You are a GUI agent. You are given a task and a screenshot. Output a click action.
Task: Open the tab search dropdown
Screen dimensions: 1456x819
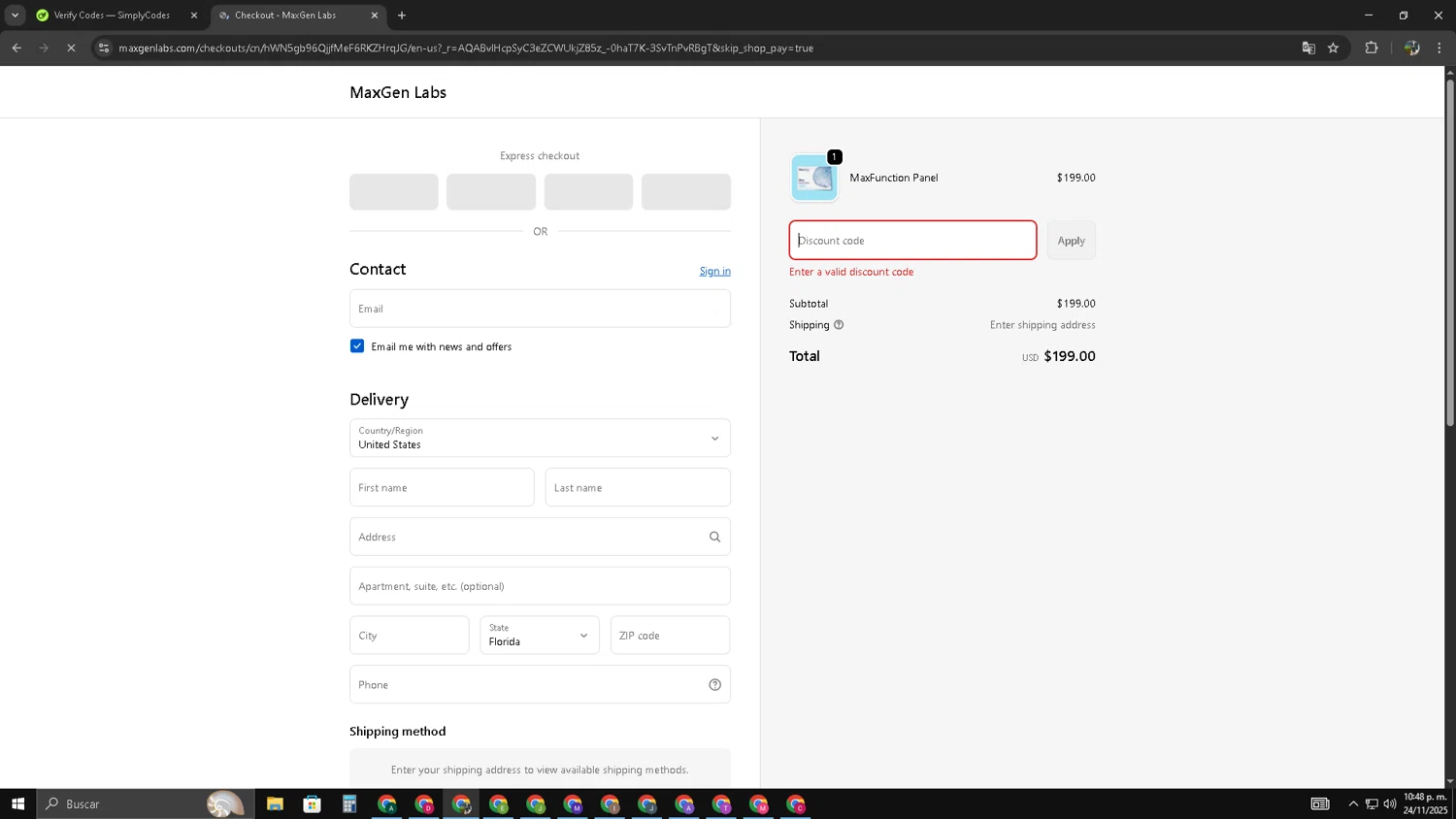pos(15,16)
